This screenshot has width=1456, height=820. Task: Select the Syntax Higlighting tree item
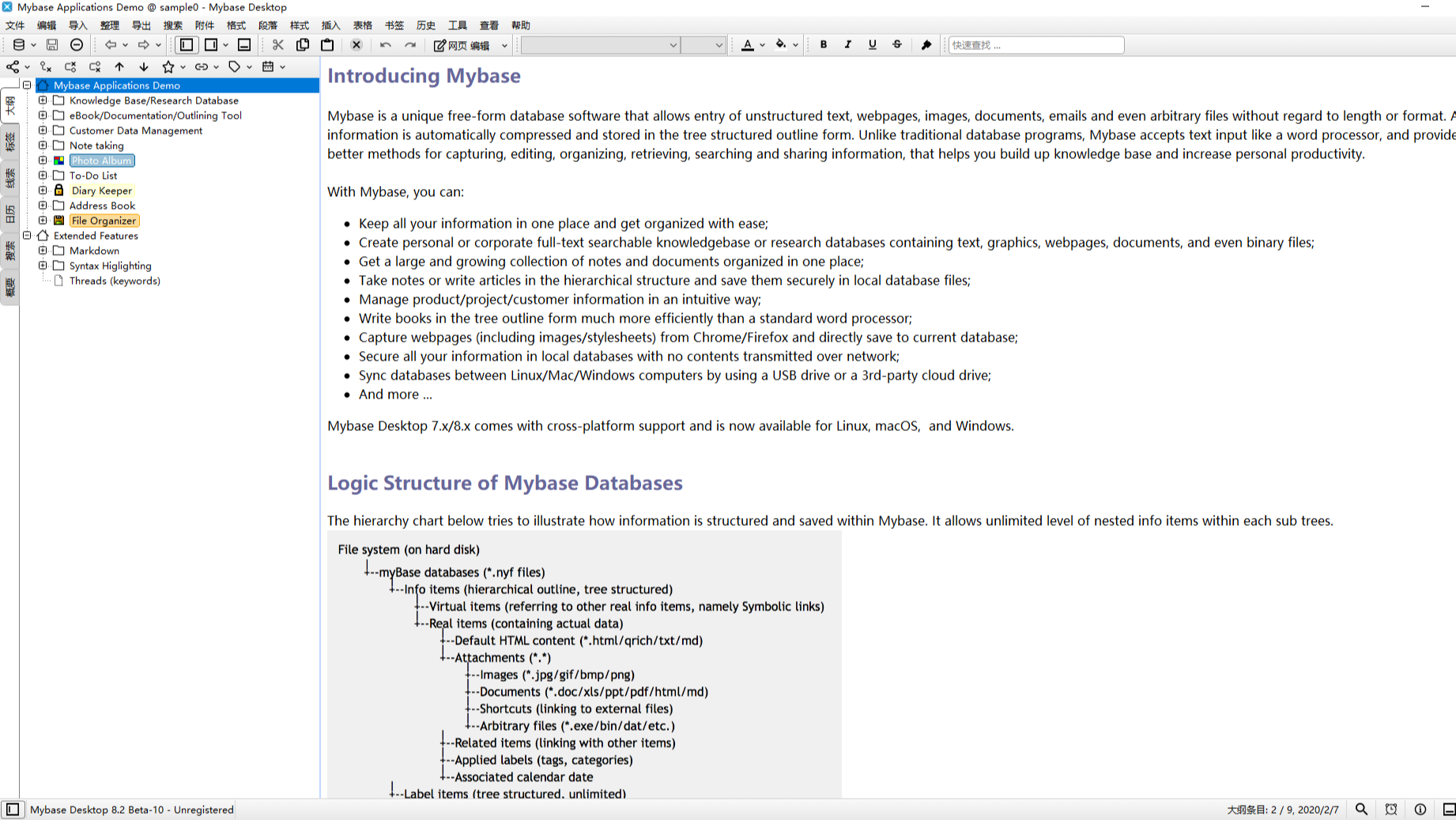click(x=110, y=266)
